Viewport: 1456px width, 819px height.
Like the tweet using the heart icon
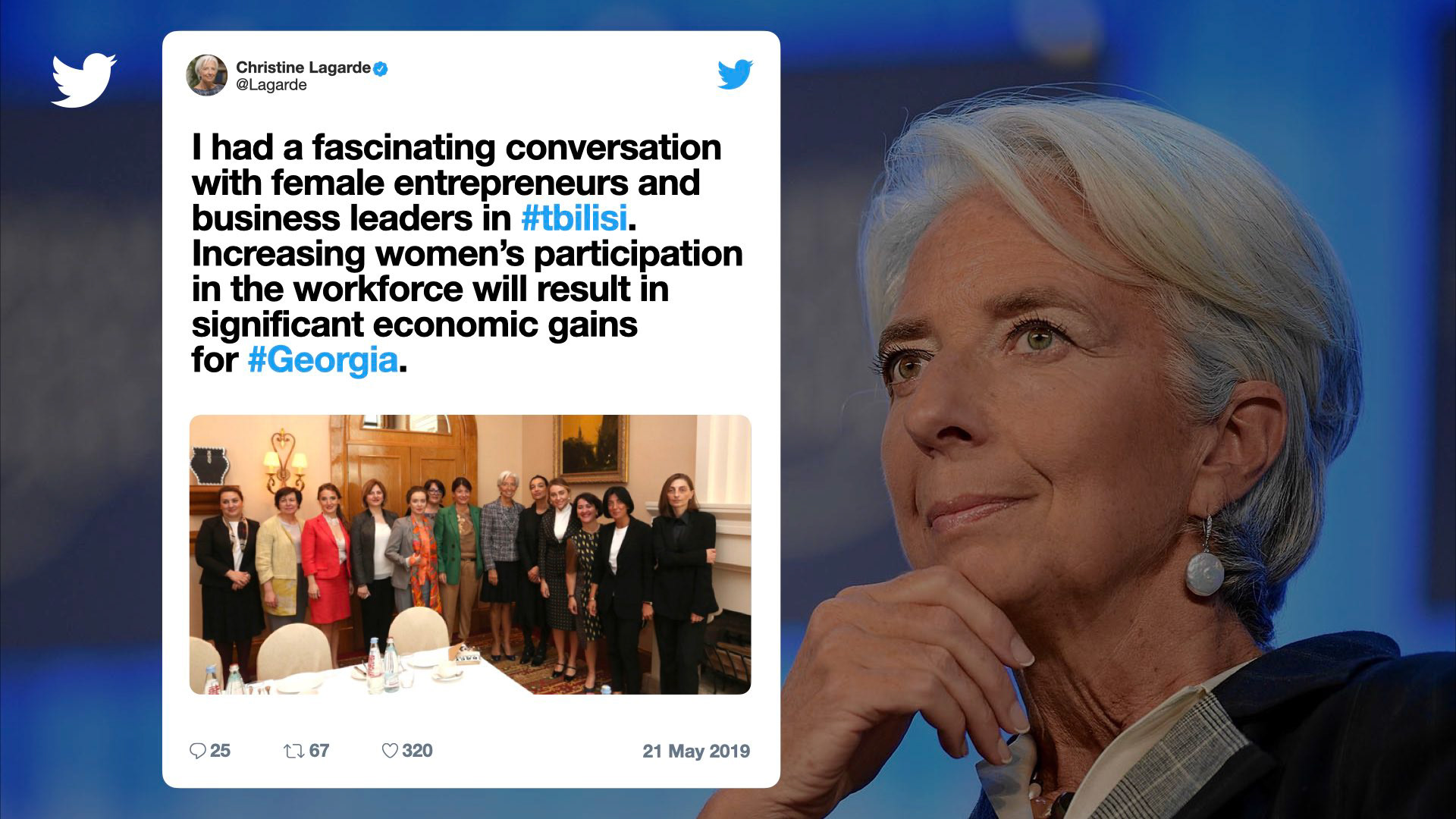coord(390,751)
